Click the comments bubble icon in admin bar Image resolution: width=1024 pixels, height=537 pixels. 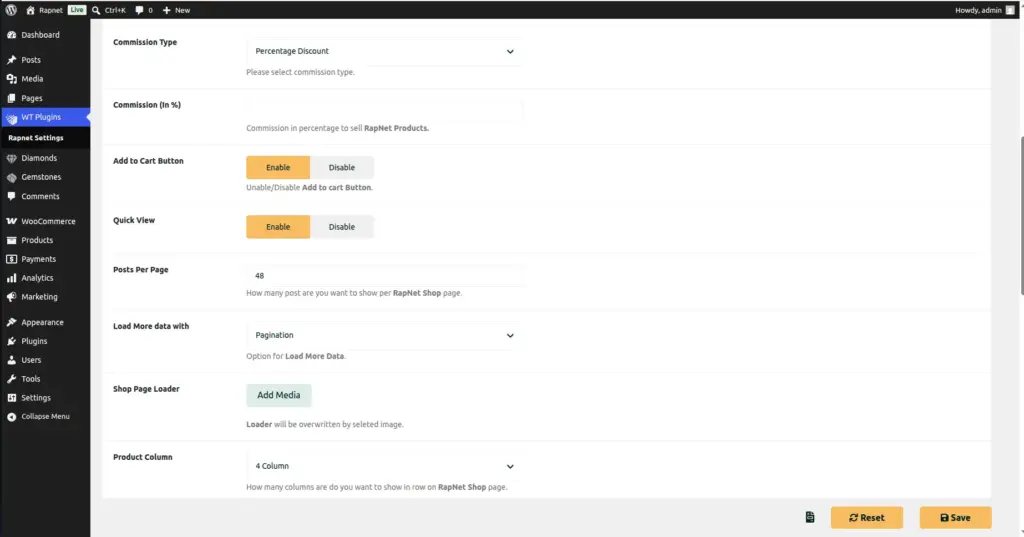pos(139,10)
